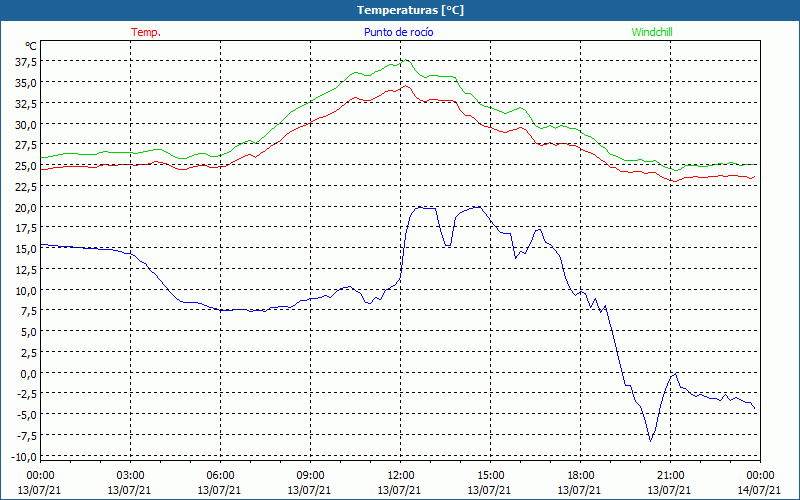Click the 2,5 y-axis value
This screenshot has width=800, height=500.
coord(28,353)
